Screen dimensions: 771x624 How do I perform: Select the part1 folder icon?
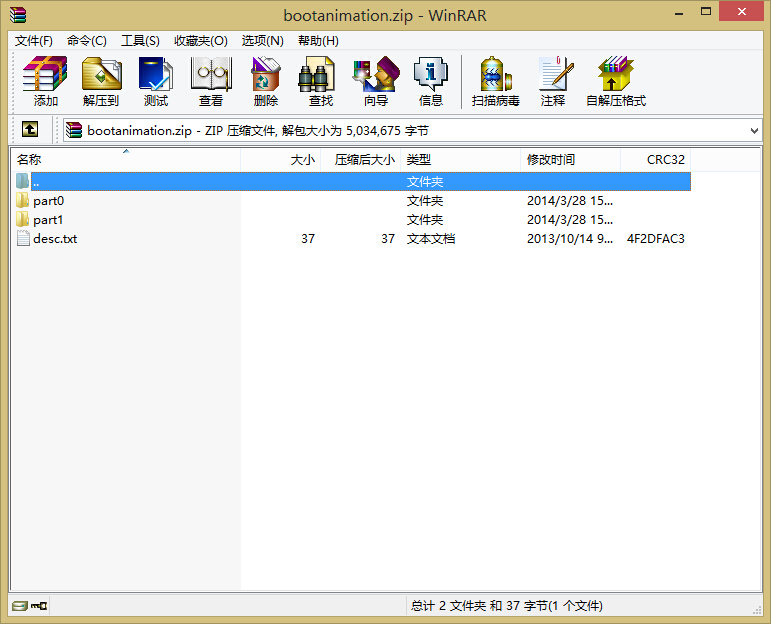point(22,219)
